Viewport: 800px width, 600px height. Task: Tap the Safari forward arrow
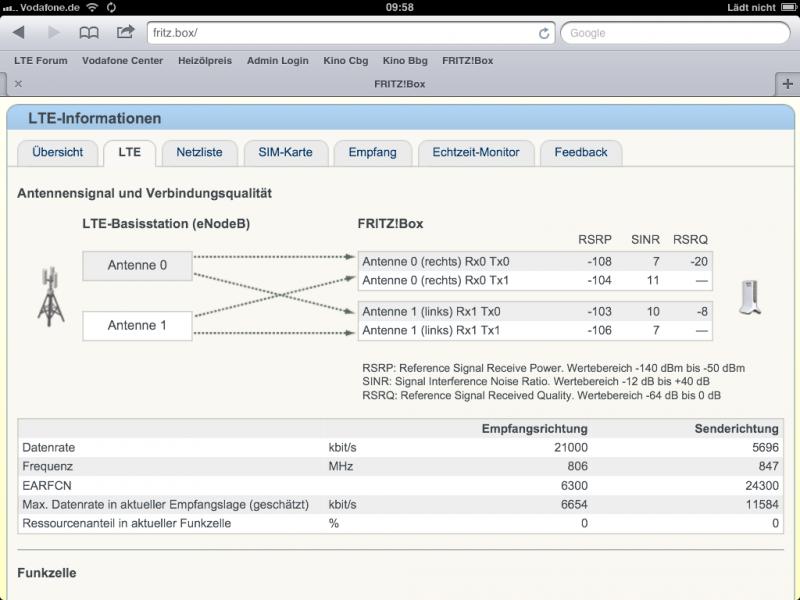click(x=53, y=33)
